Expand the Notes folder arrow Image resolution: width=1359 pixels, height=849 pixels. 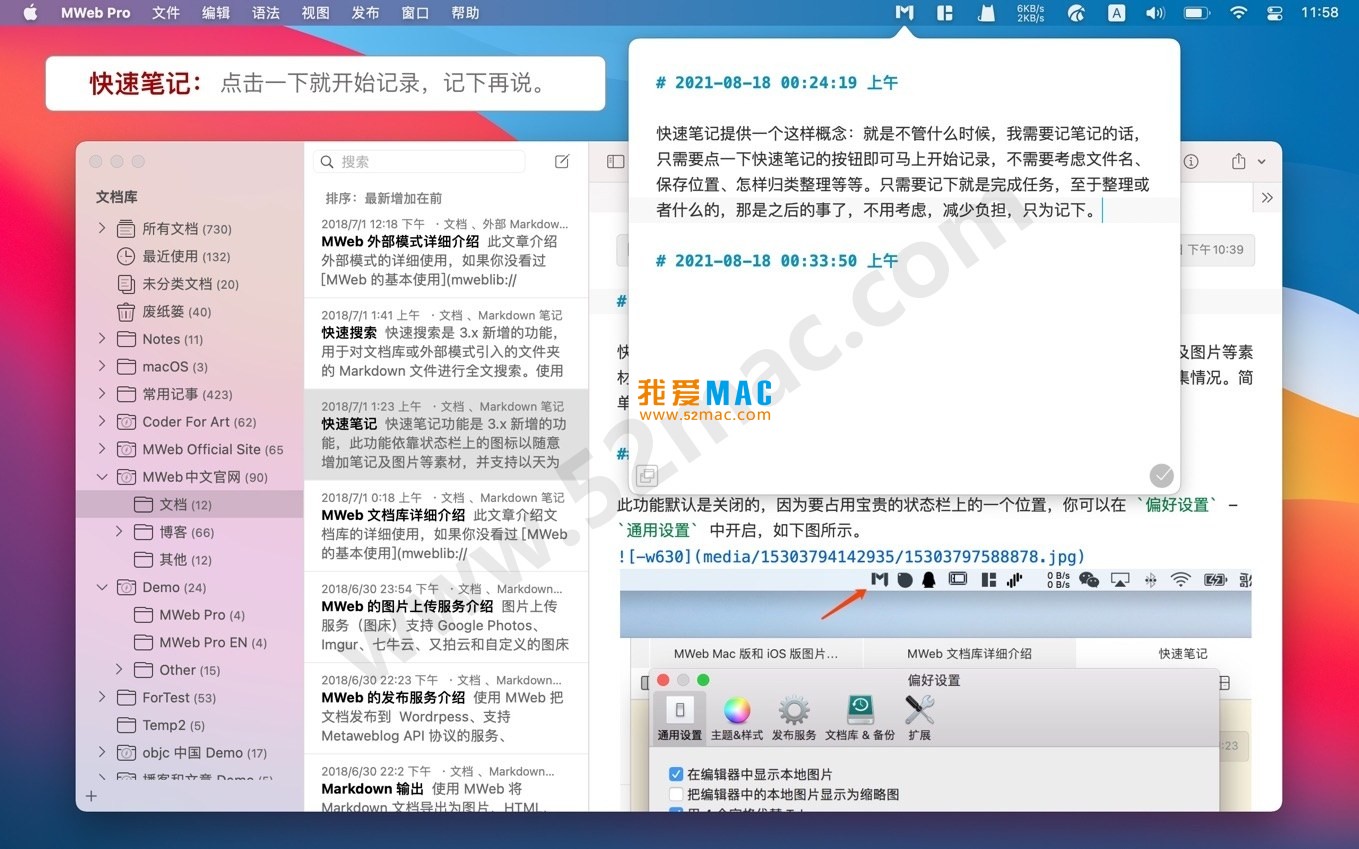[x=102, y=339]
